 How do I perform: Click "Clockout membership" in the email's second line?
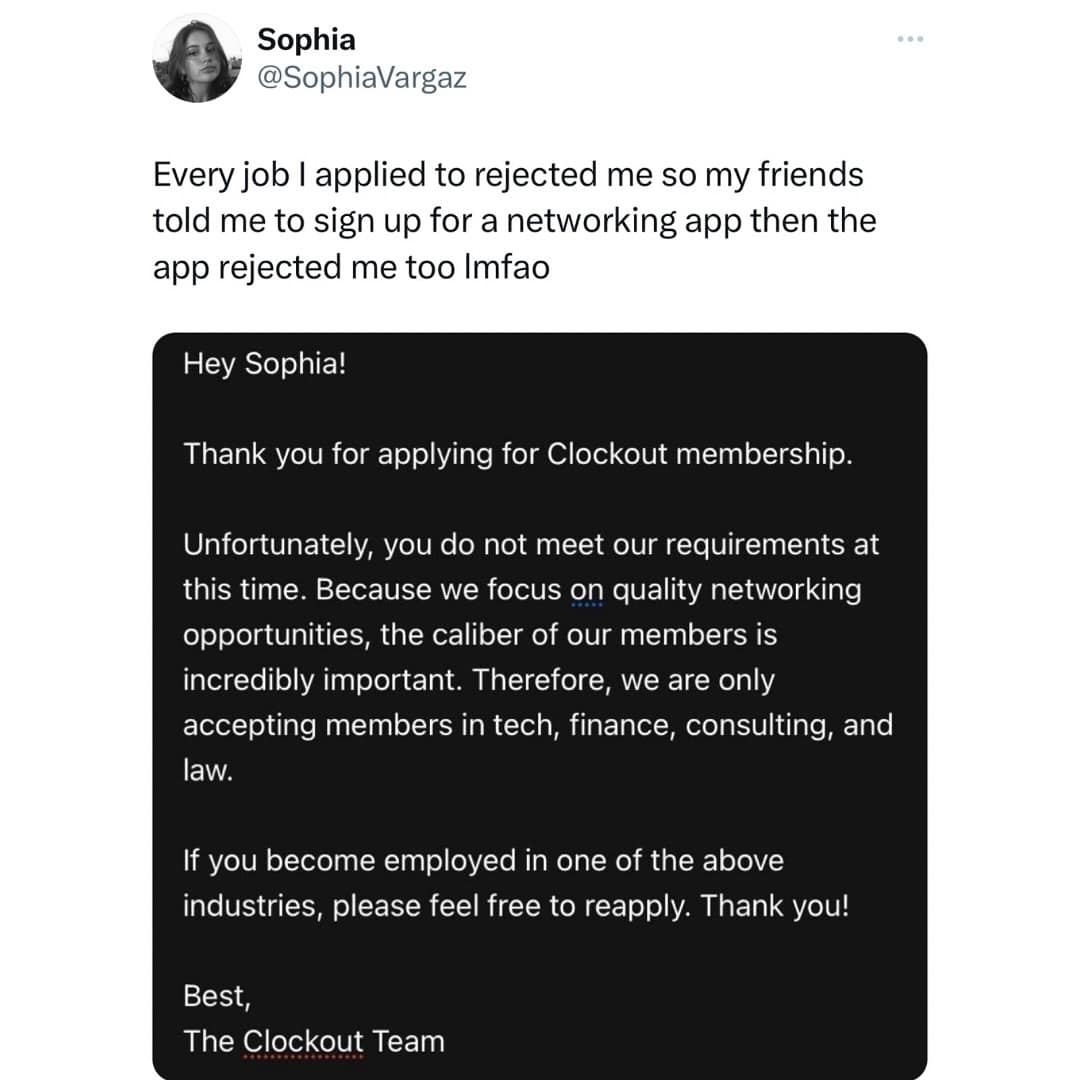tap(699, 454)
